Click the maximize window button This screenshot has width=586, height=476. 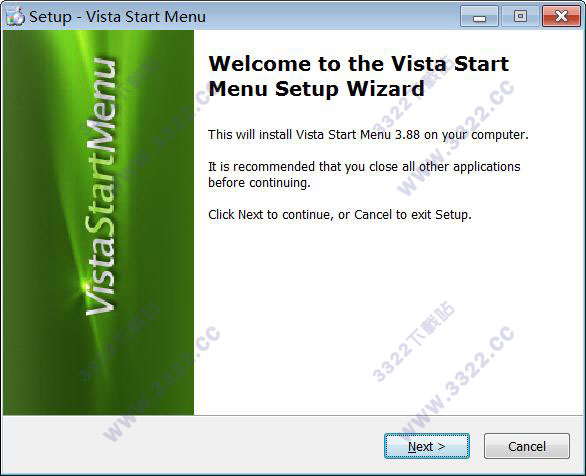tap(520, 16)
